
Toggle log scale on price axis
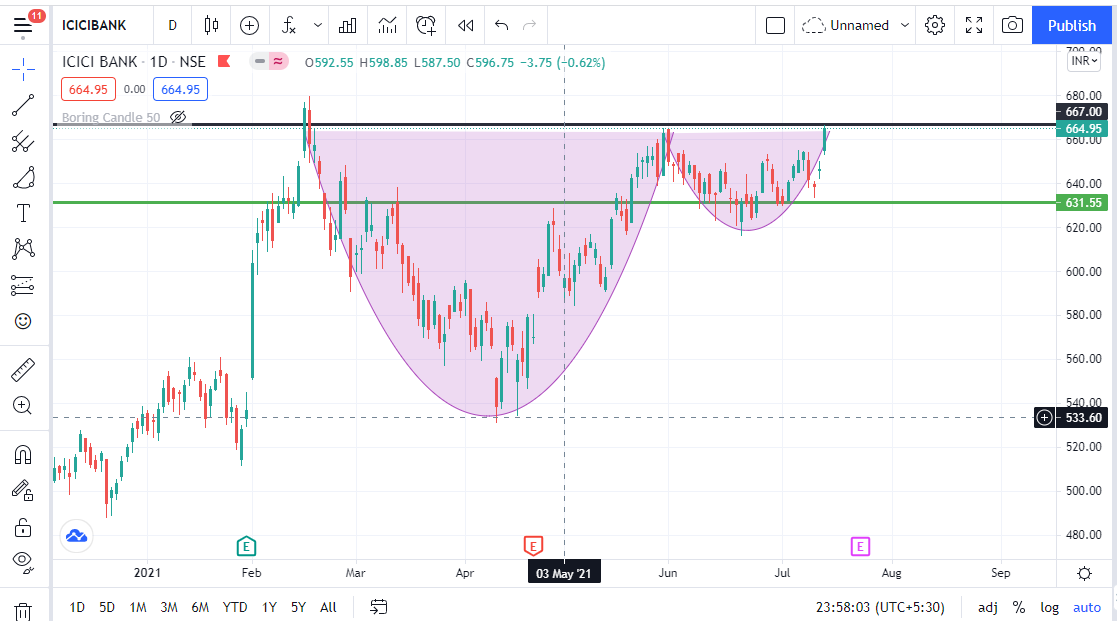tap(1049, 607)
